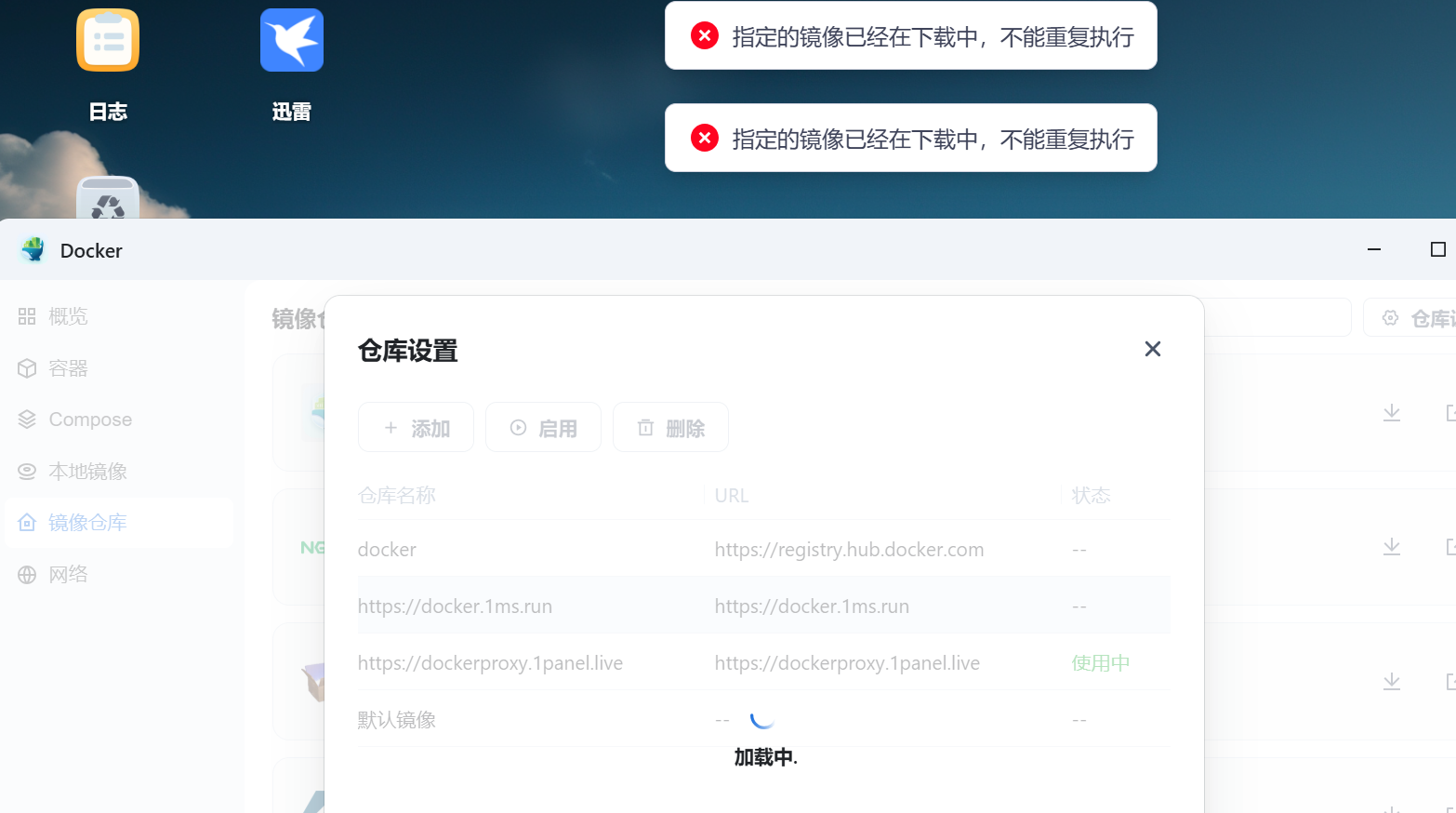
Task: Click the 仓库名称 column header
Action: 397,496
